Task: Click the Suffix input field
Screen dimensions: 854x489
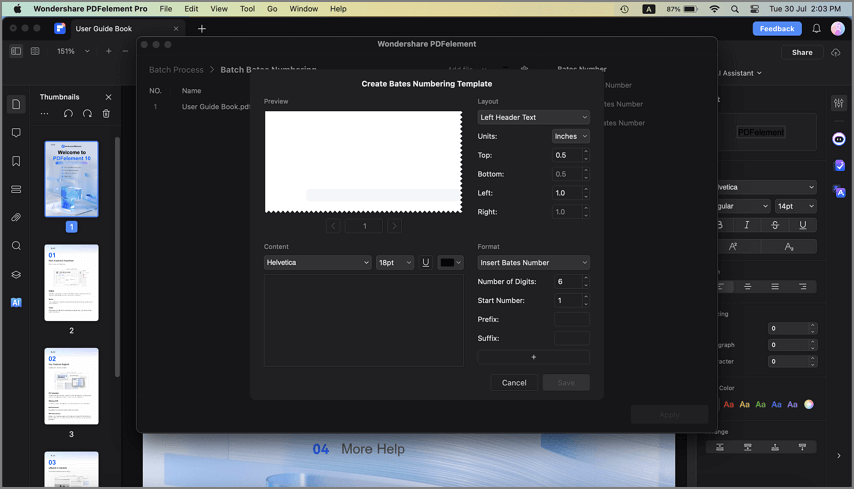Action: point(571,338)
